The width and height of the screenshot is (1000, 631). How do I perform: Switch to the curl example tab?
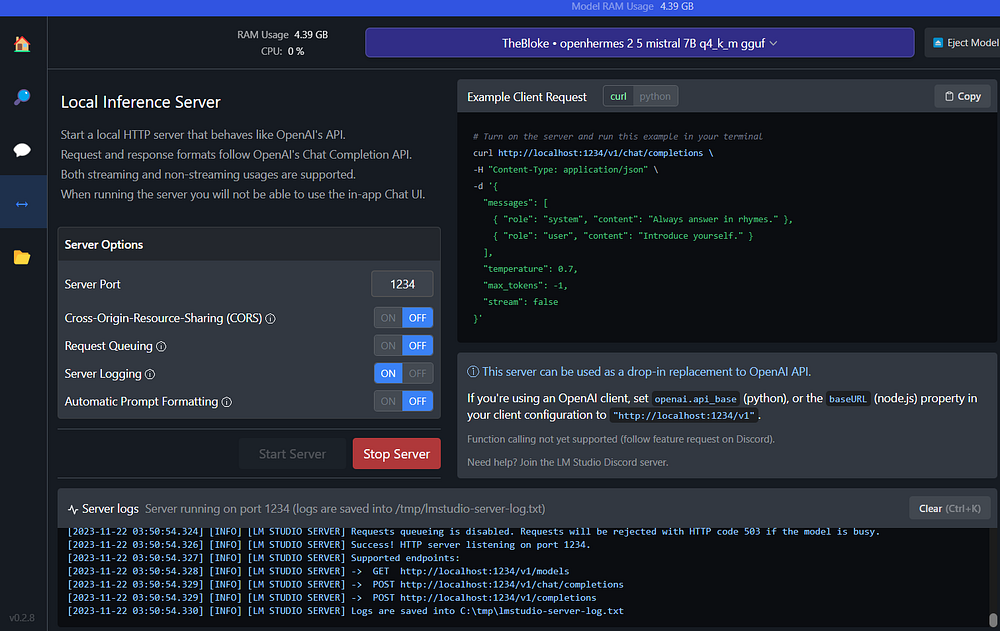tap(619, 96)
